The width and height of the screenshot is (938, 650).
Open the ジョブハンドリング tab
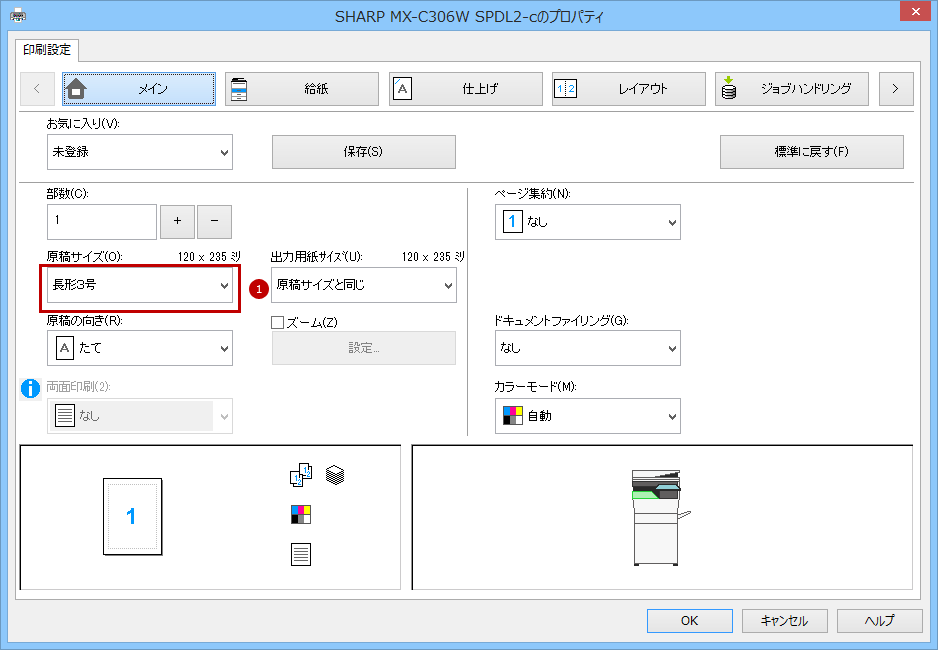792,89
